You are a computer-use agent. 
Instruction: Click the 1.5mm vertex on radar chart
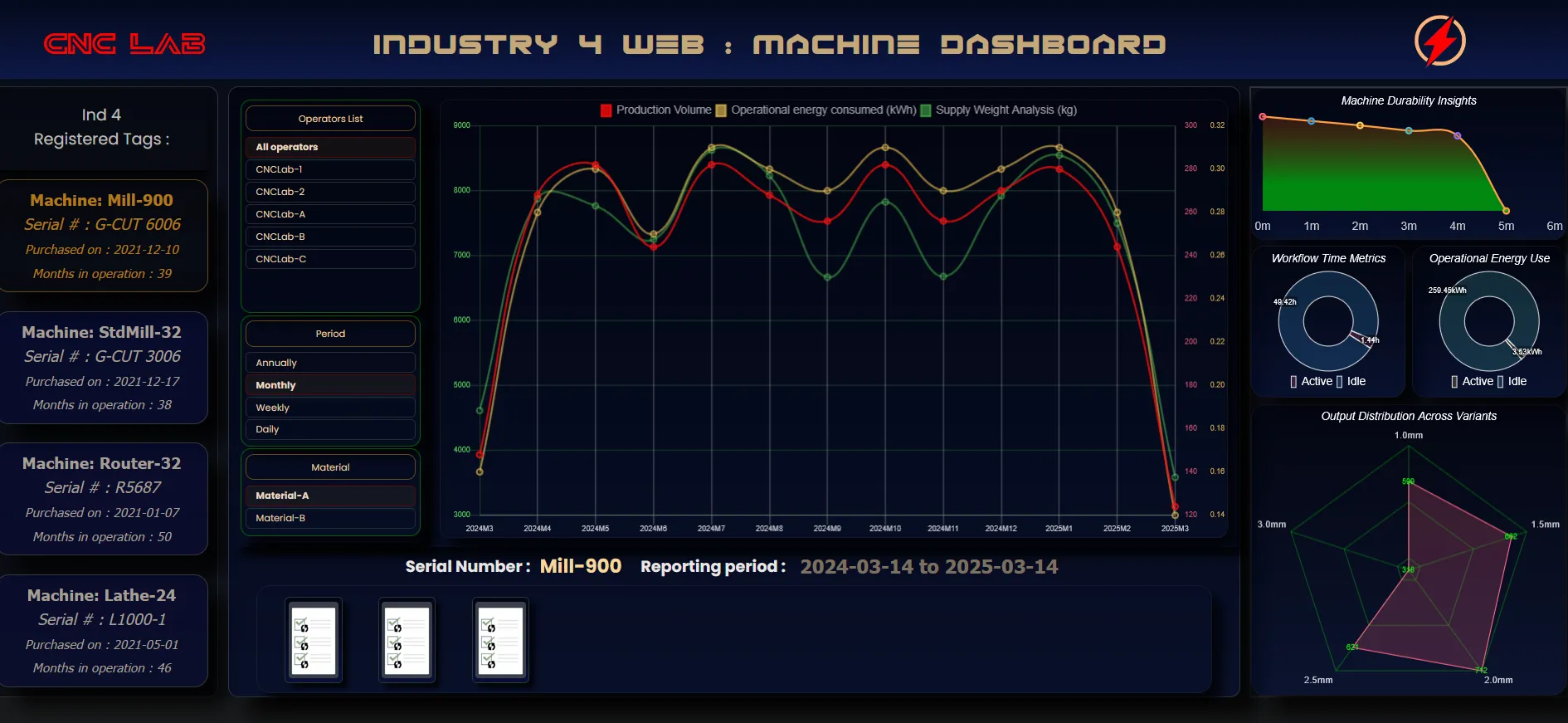point(1511,536)
